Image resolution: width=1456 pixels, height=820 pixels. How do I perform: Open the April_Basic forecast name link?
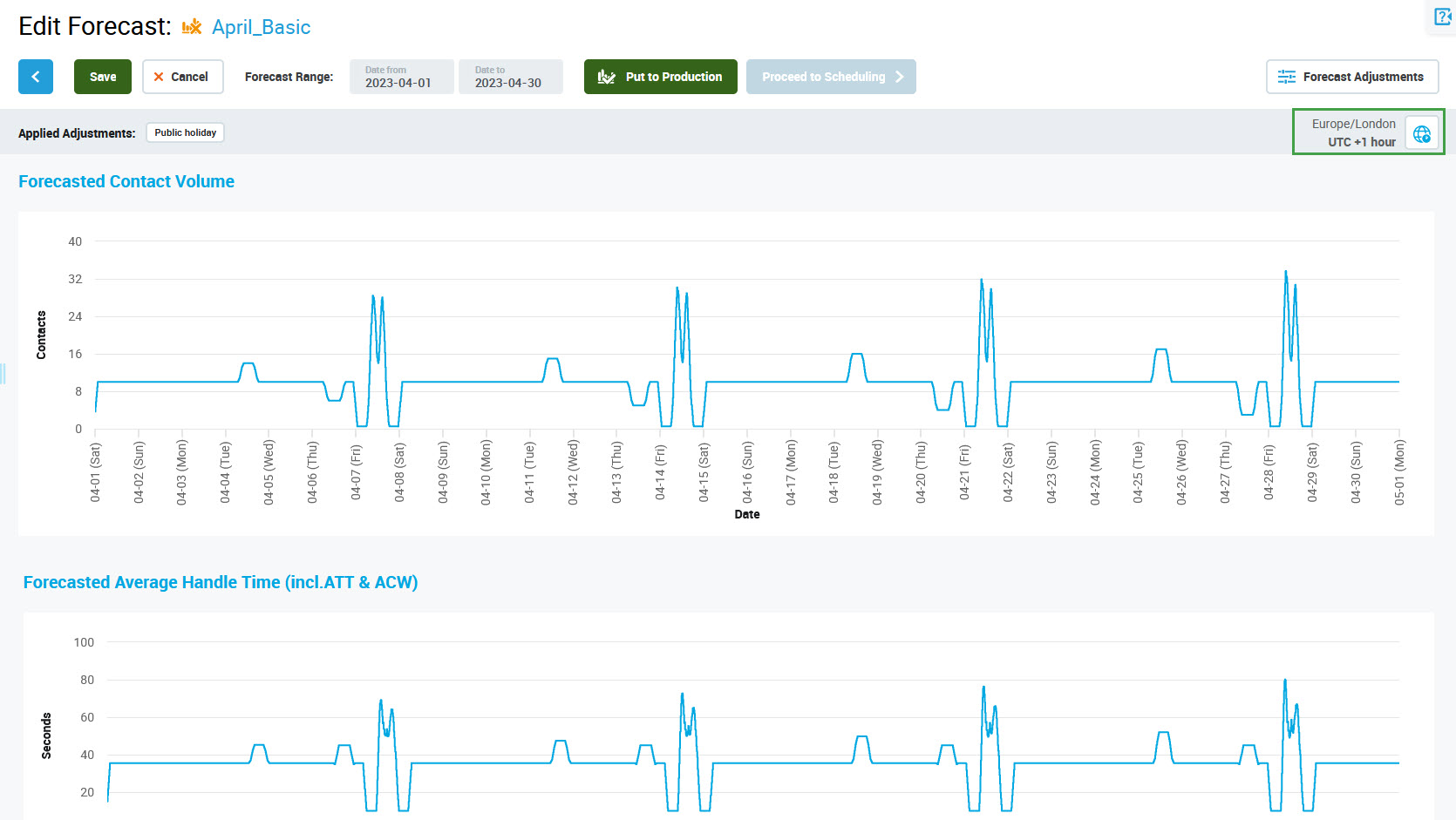pyautogui.click(x=261, y=27)
